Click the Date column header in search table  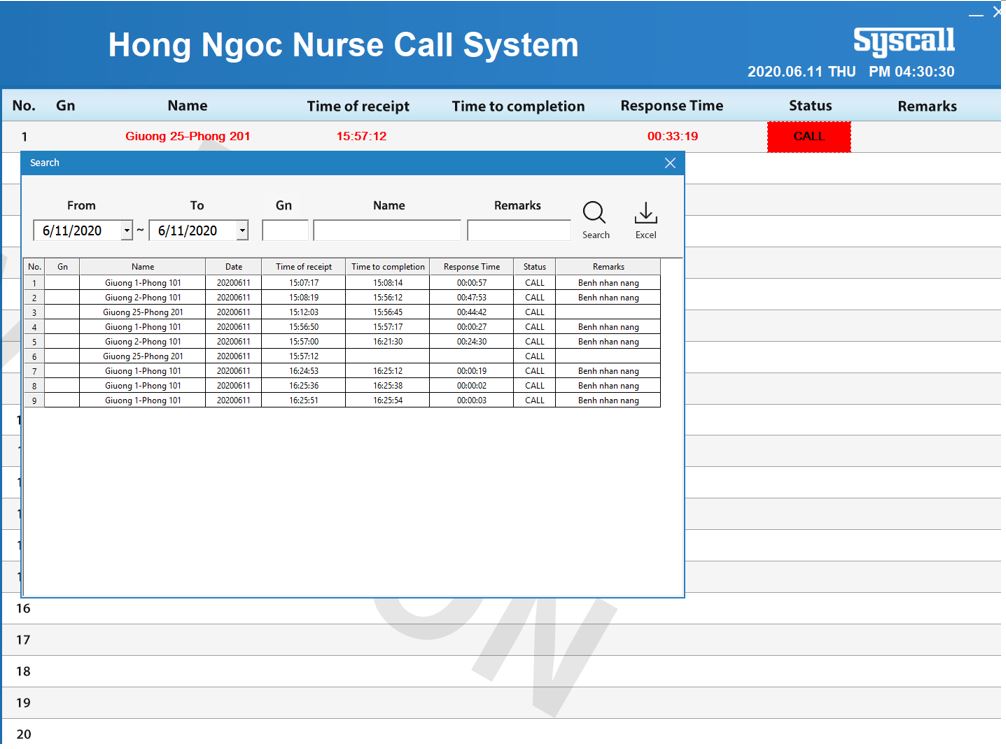[x=233, y=267]
